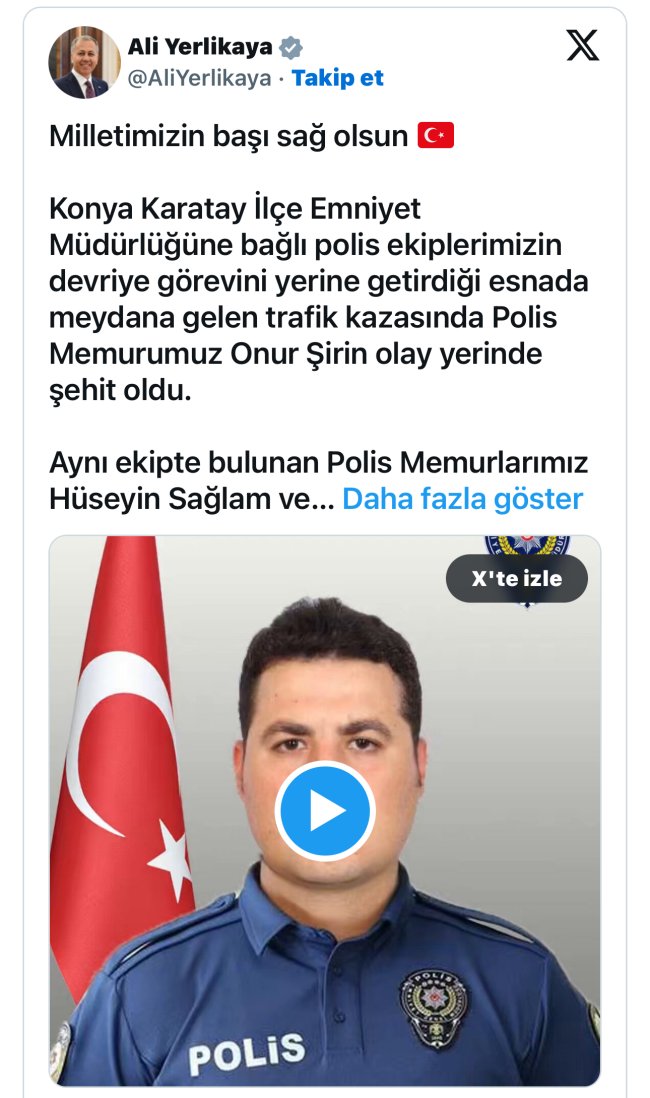Screen dimensions: 650x1098
Task: Click the line 'Milletimizin başı sağ olsun'
Action: click(x=228, y=136)
